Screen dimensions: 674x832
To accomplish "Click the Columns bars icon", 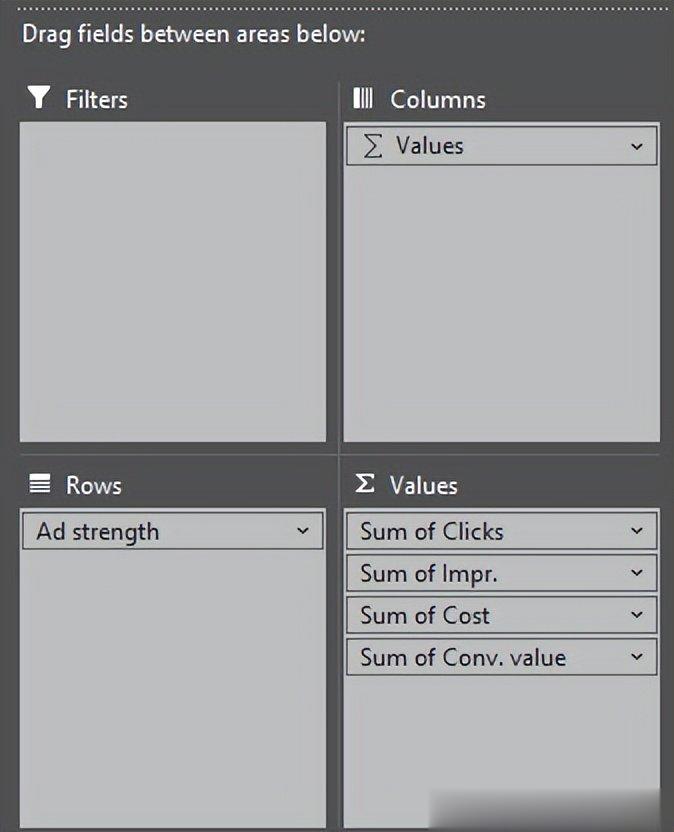I will (363, 98).
